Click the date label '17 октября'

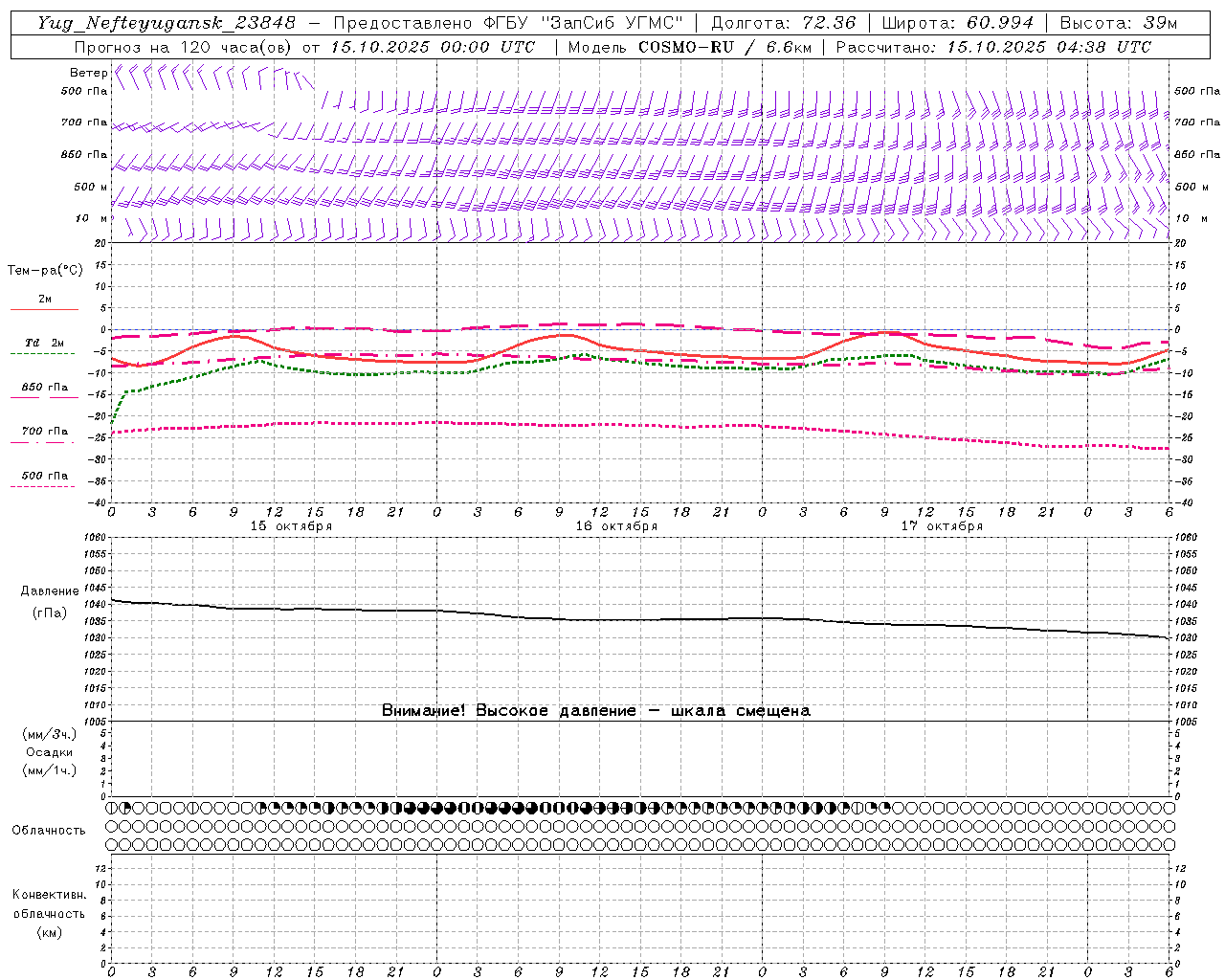point(942,526)
